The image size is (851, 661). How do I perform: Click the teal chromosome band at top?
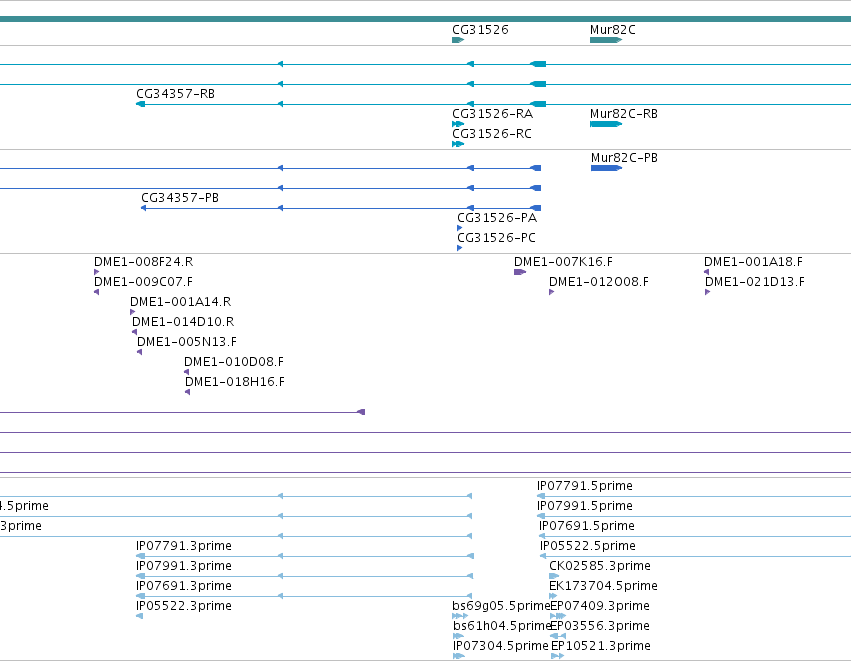[426, 20]
